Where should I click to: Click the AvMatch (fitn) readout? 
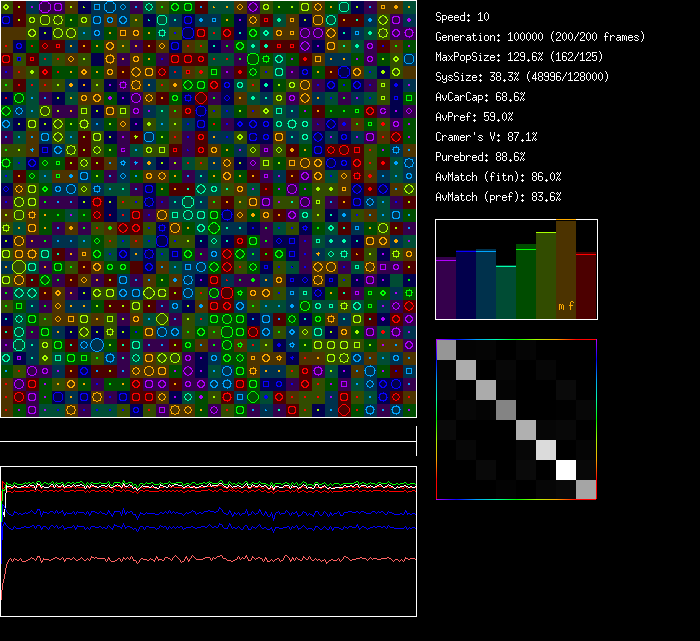coord(498,177)
